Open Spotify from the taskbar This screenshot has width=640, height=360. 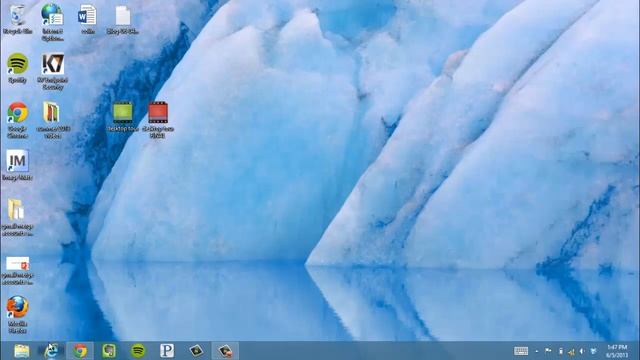tap(138, 351)
